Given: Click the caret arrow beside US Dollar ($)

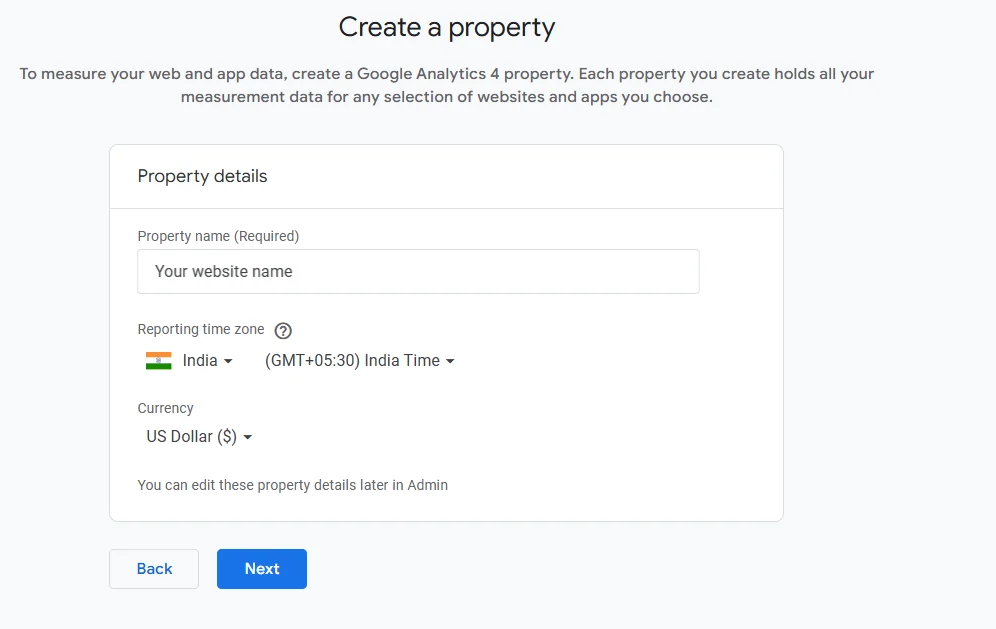Looking at the screenshot, I should 247,438.
